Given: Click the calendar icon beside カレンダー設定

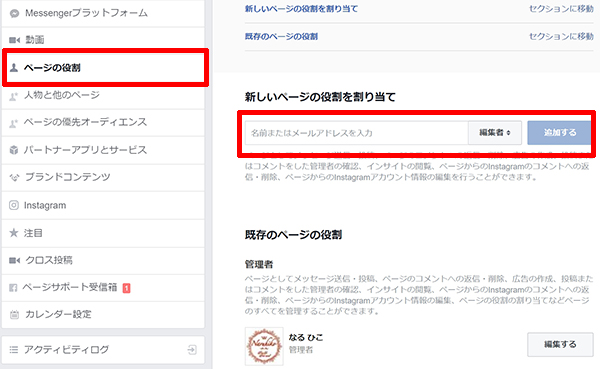Looking at the screenshot, I should point(14,315).
